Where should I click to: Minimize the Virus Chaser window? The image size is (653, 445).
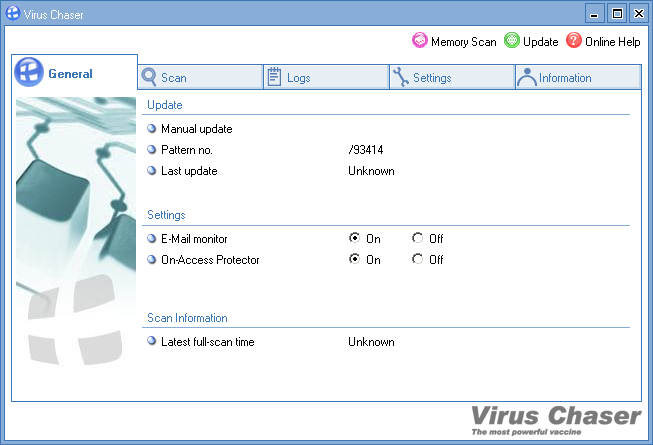point(594,14)
